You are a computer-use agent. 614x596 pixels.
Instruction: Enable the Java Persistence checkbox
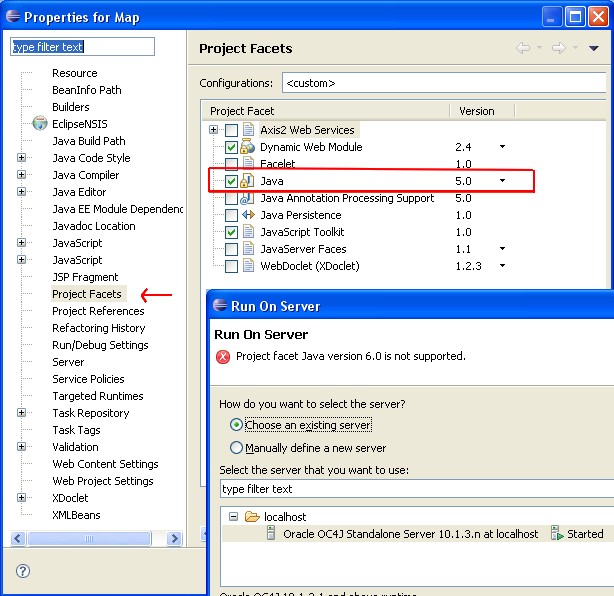pyautogui.click(x=231, y=215)
